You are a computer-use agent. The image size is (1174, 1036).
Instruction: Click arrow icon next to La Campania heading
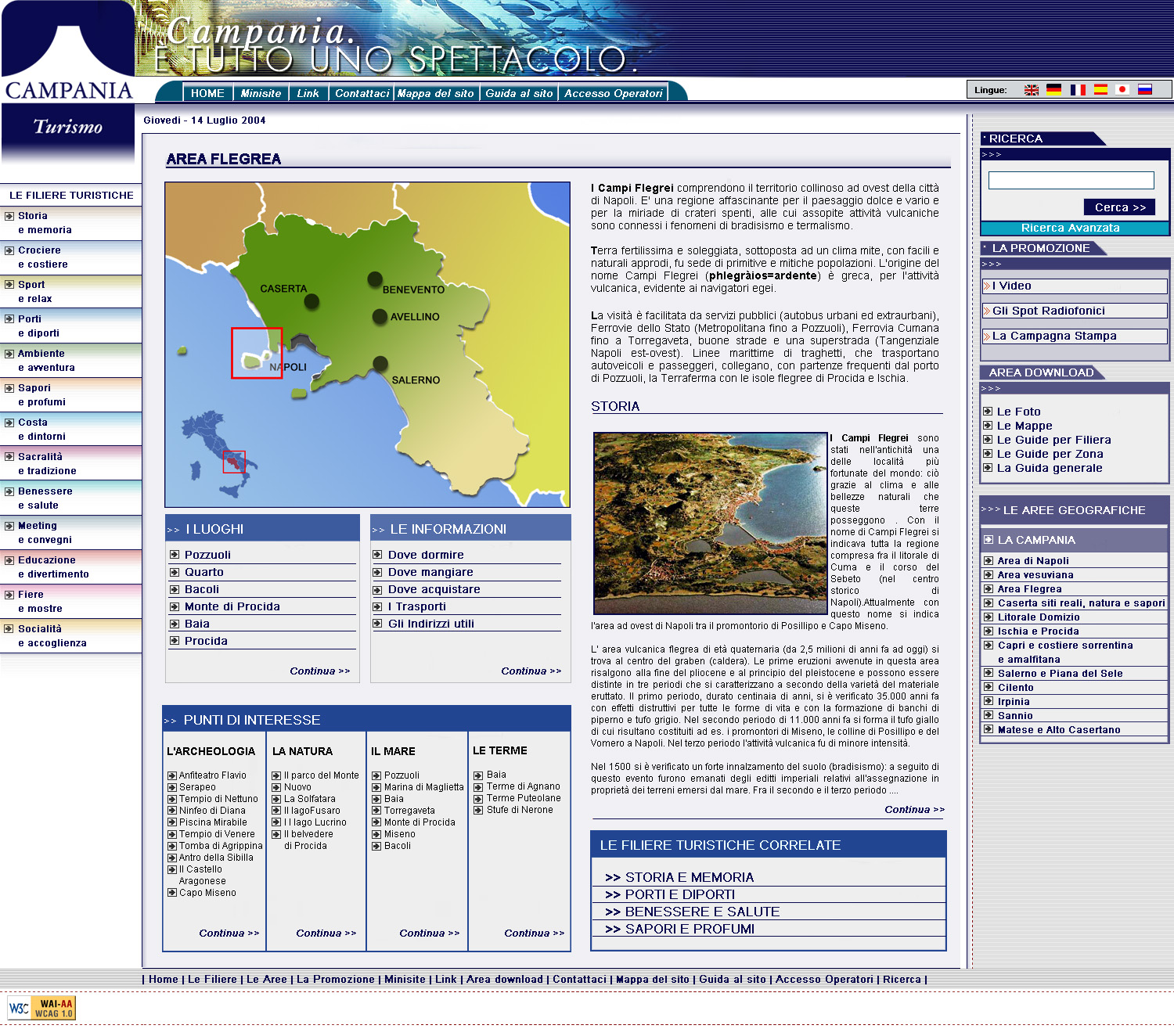[989, 539]
